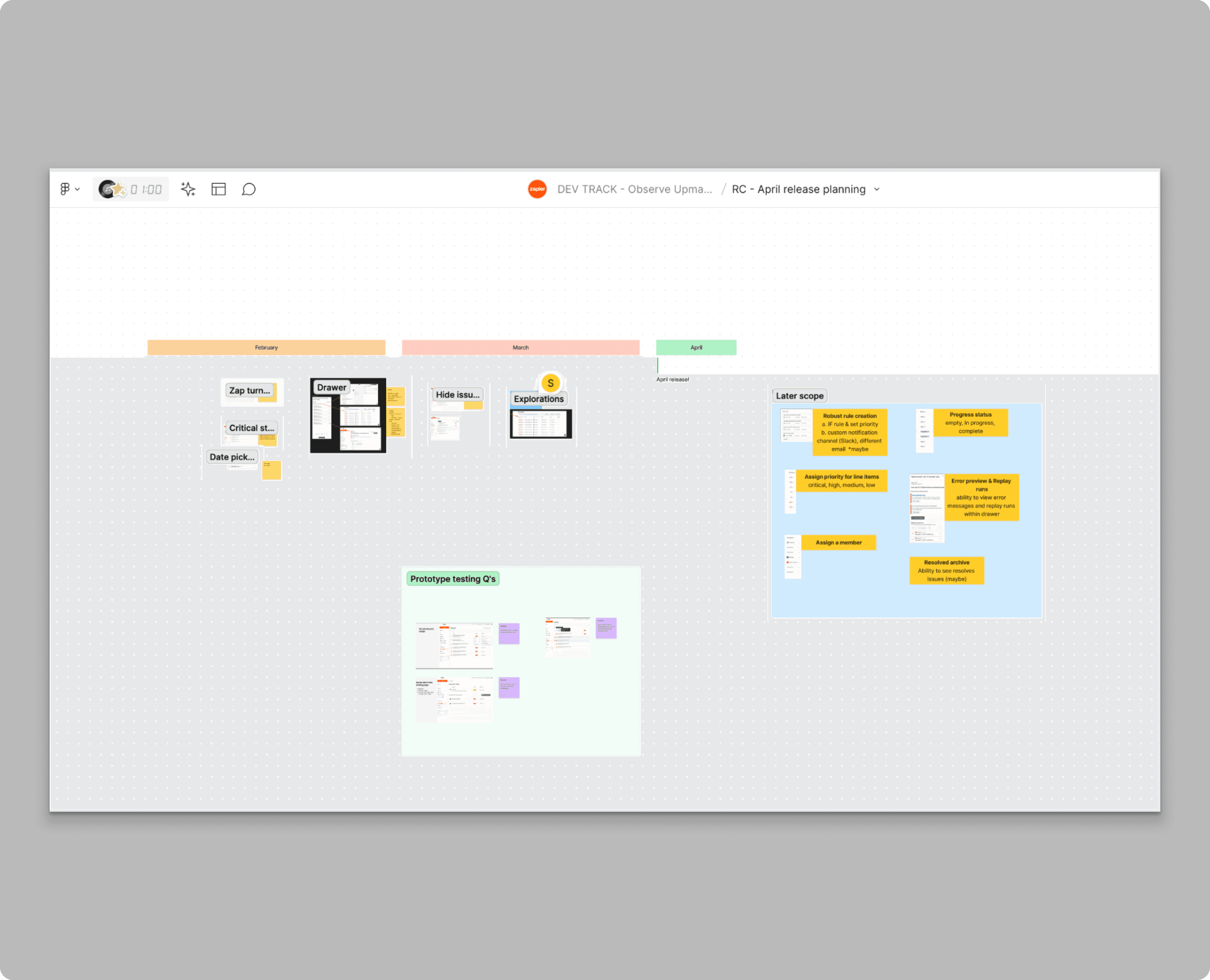Open the templates layout icon
Screen dimensions: 1210x980
click(x=219, y=189)
